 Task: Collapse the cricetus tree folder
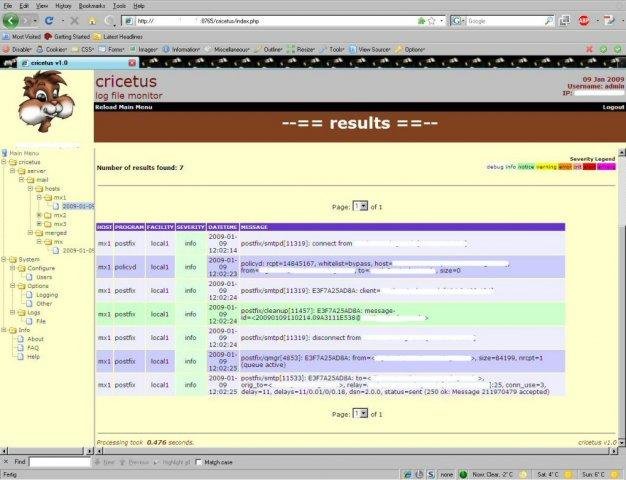pyautogui.click(x=4, y=162)
